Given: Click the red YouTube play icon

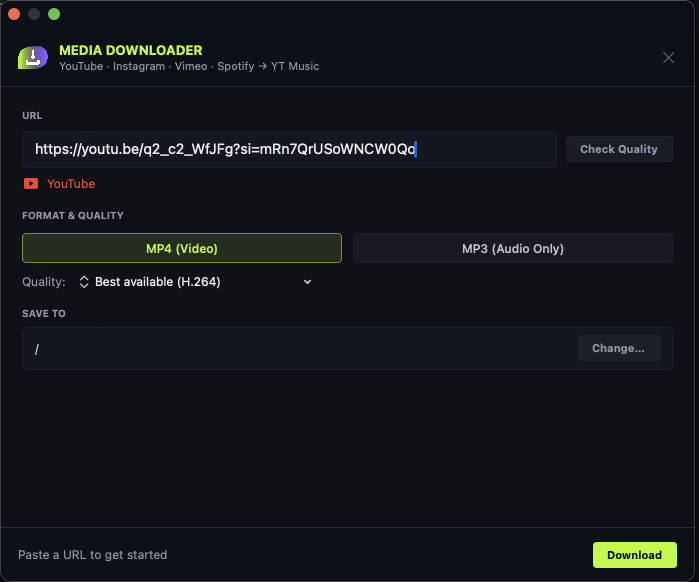Looking at the screenshot, I should pyautogui.click(x=31, y=184).
